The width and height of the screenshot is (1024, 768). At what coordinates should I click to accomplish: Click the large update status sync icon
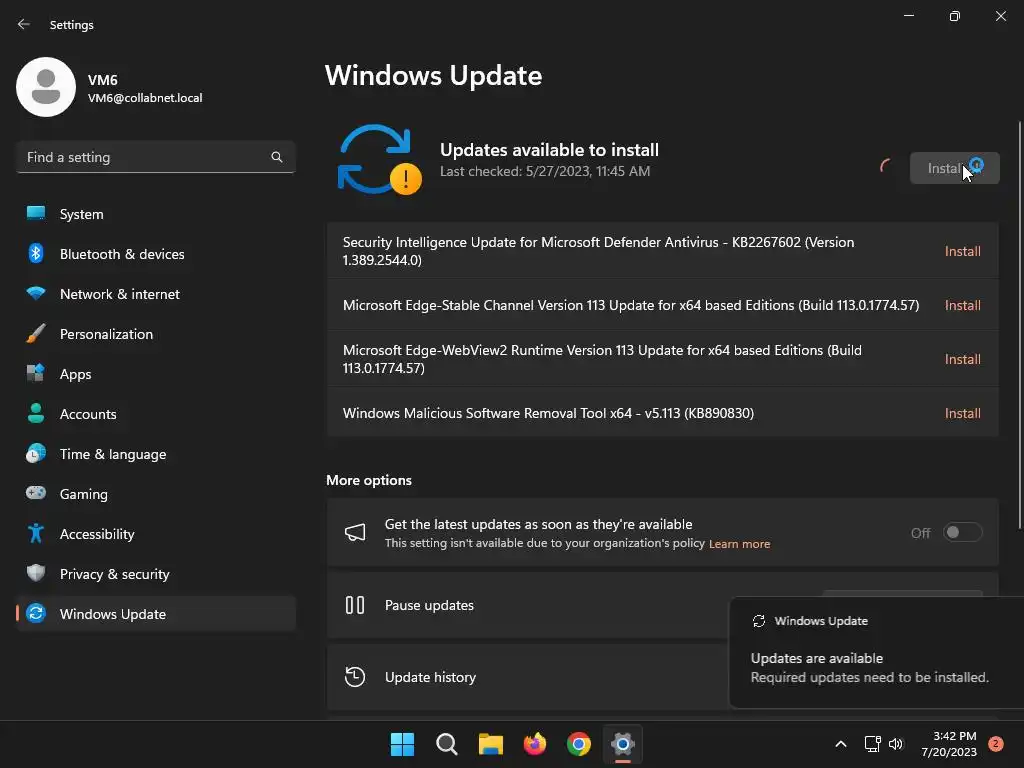[379, 160]
